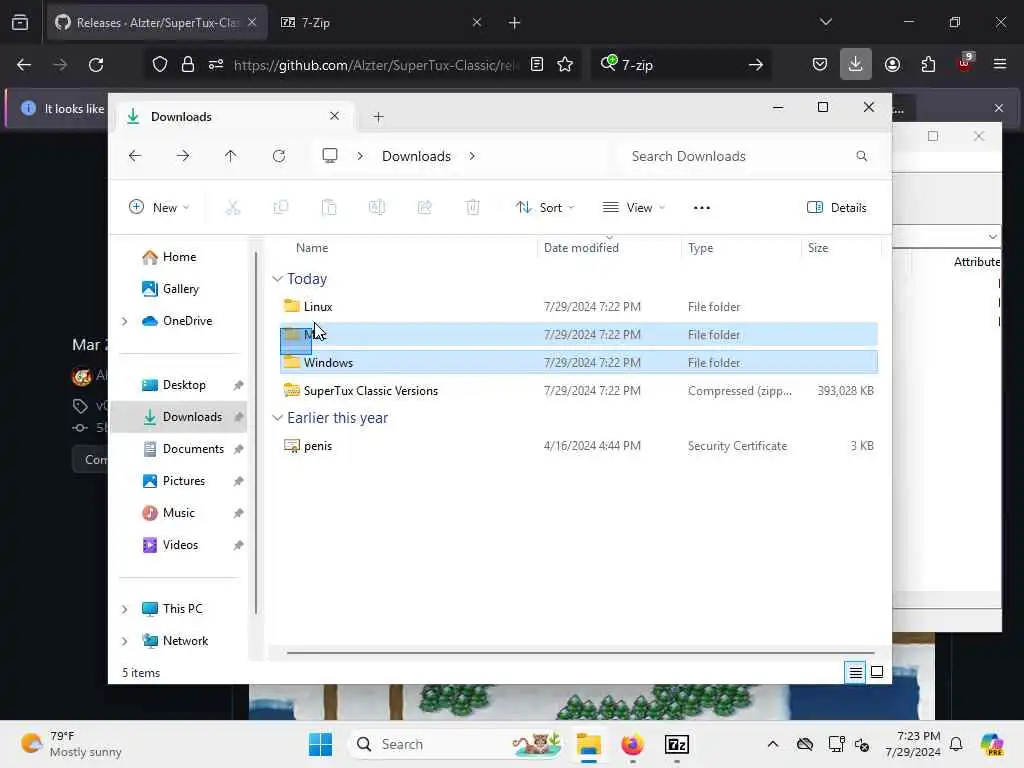Click the Rename icon in Explorer toolbar
Viewport: 1024px width, 768px height.
[377, 208]
